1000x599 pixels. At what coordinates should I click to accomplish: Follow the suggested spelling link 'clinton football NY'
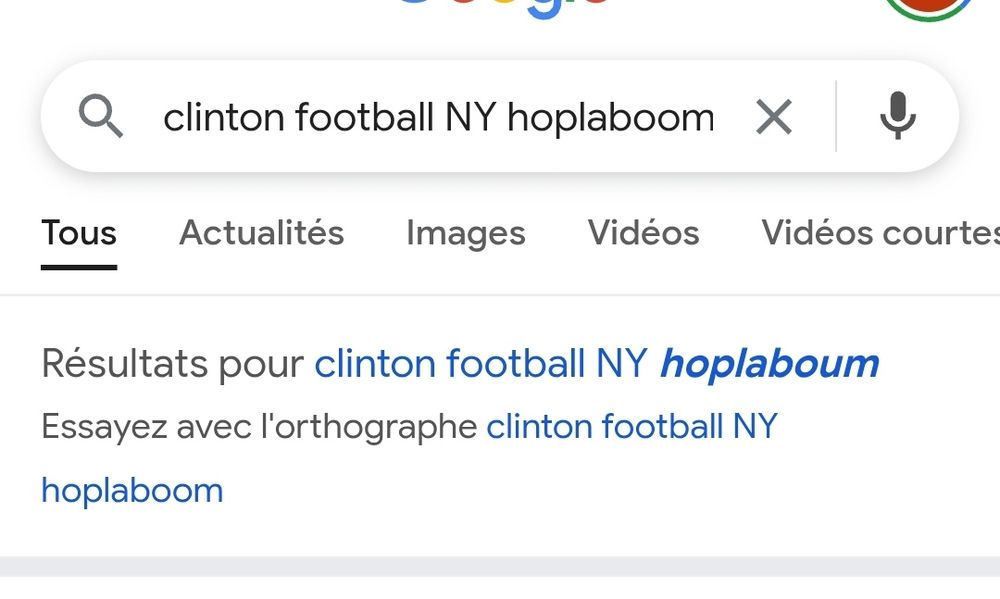[x=632, y=426]
